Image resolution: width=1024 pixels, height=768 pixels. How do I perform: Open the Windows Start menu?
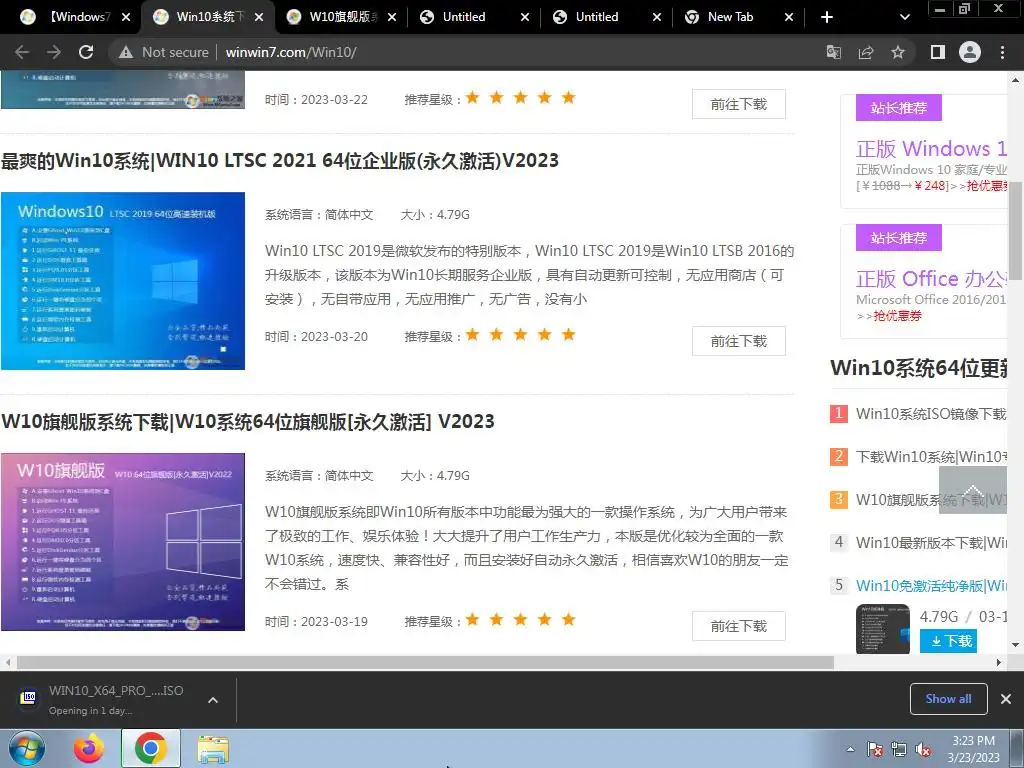pyautogui.click(x=27, y=748)
